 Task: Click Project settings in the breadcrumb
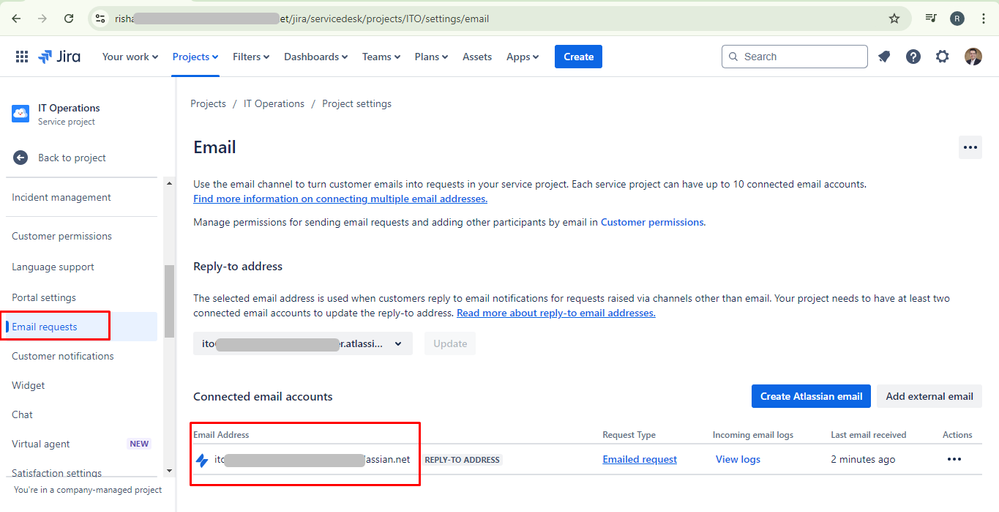[357, 103]
